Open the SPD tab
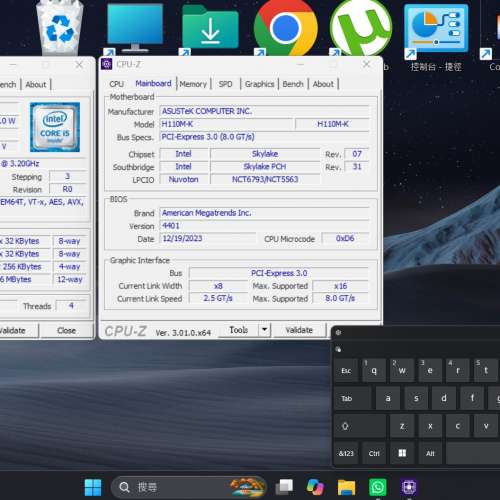The image size is (500, 500). (x=225, y=84)
